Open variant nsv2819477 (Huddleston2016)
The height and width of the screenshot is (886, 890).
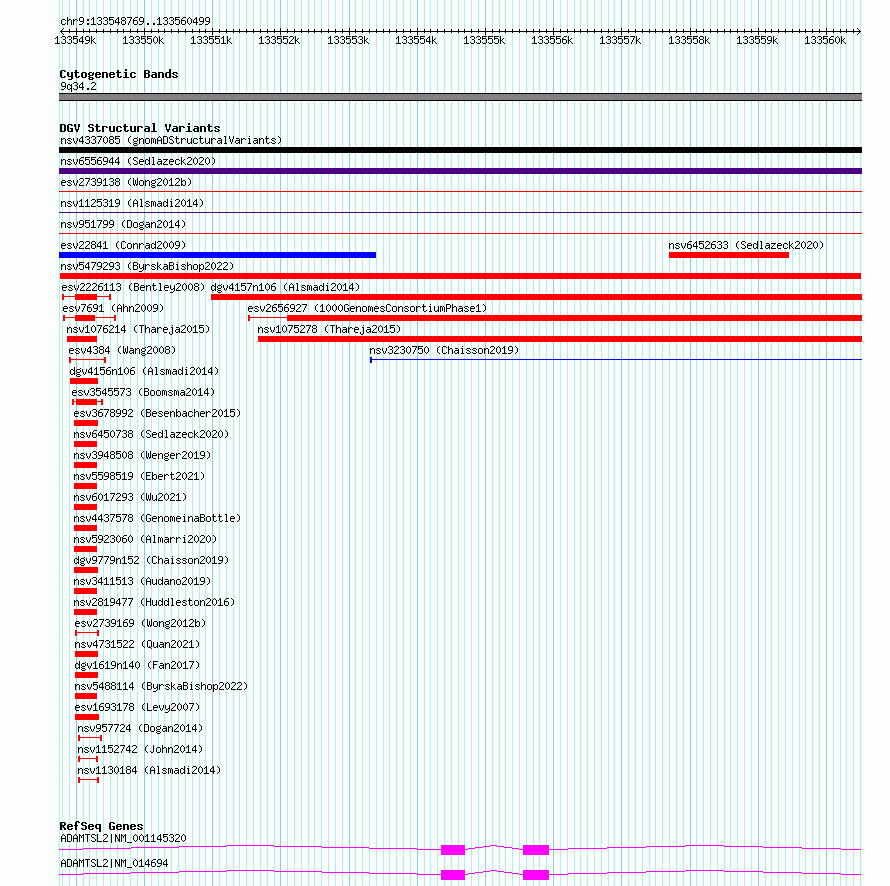[154, 602]
